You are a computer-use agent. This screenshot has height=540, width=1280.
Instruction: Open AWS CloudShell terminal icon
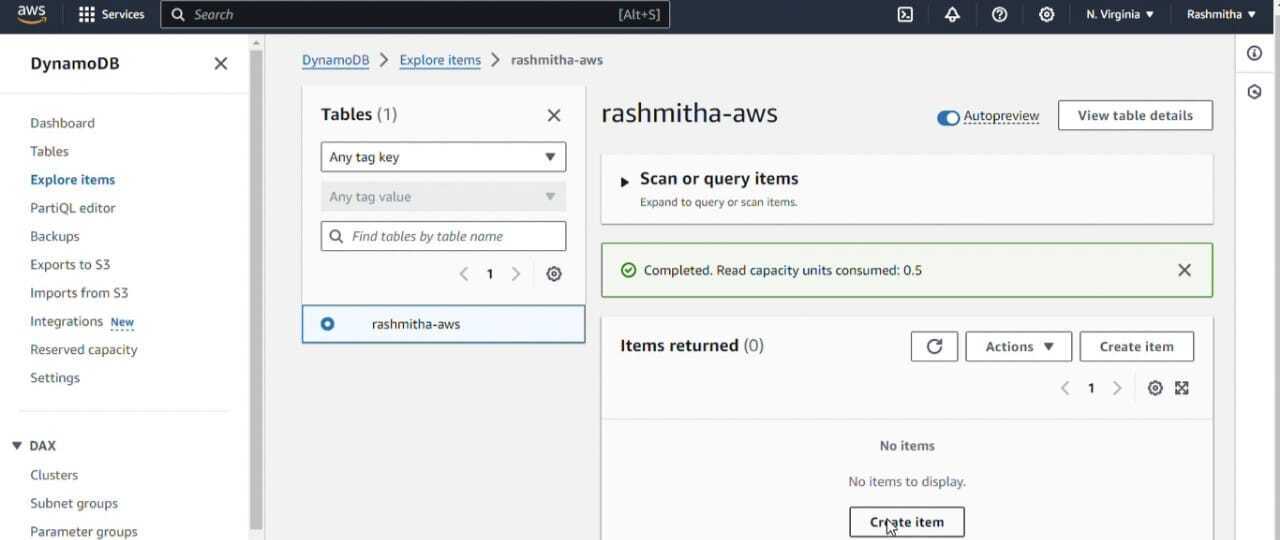pyautogui.click(x=905, y=14)
